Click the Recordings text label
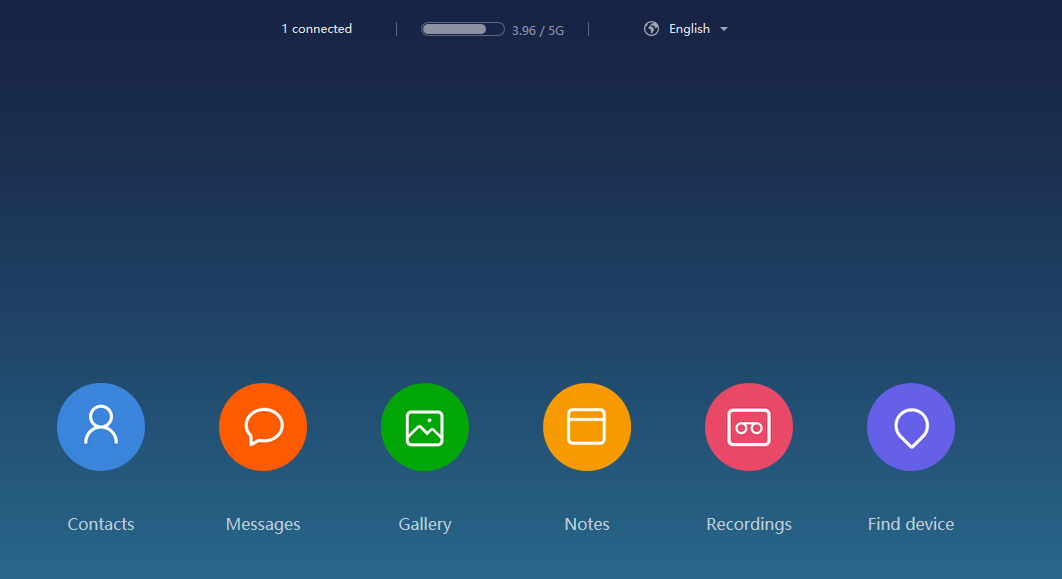1062x579 pixels. pos(749,524)
